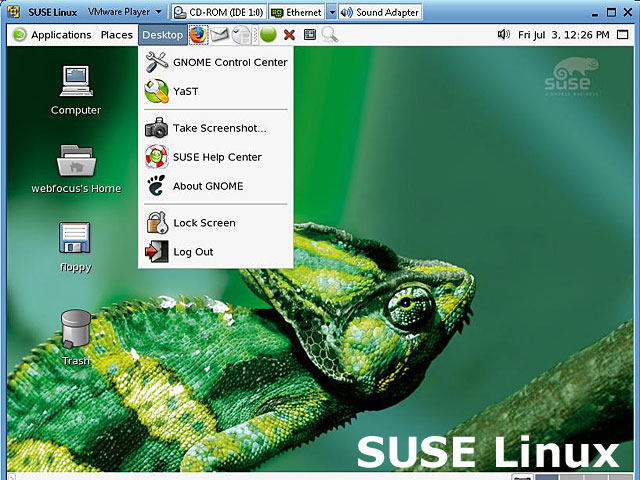Choose GNOME Control Center from menu
Screen dimensions: 640x480
[229, 62]
